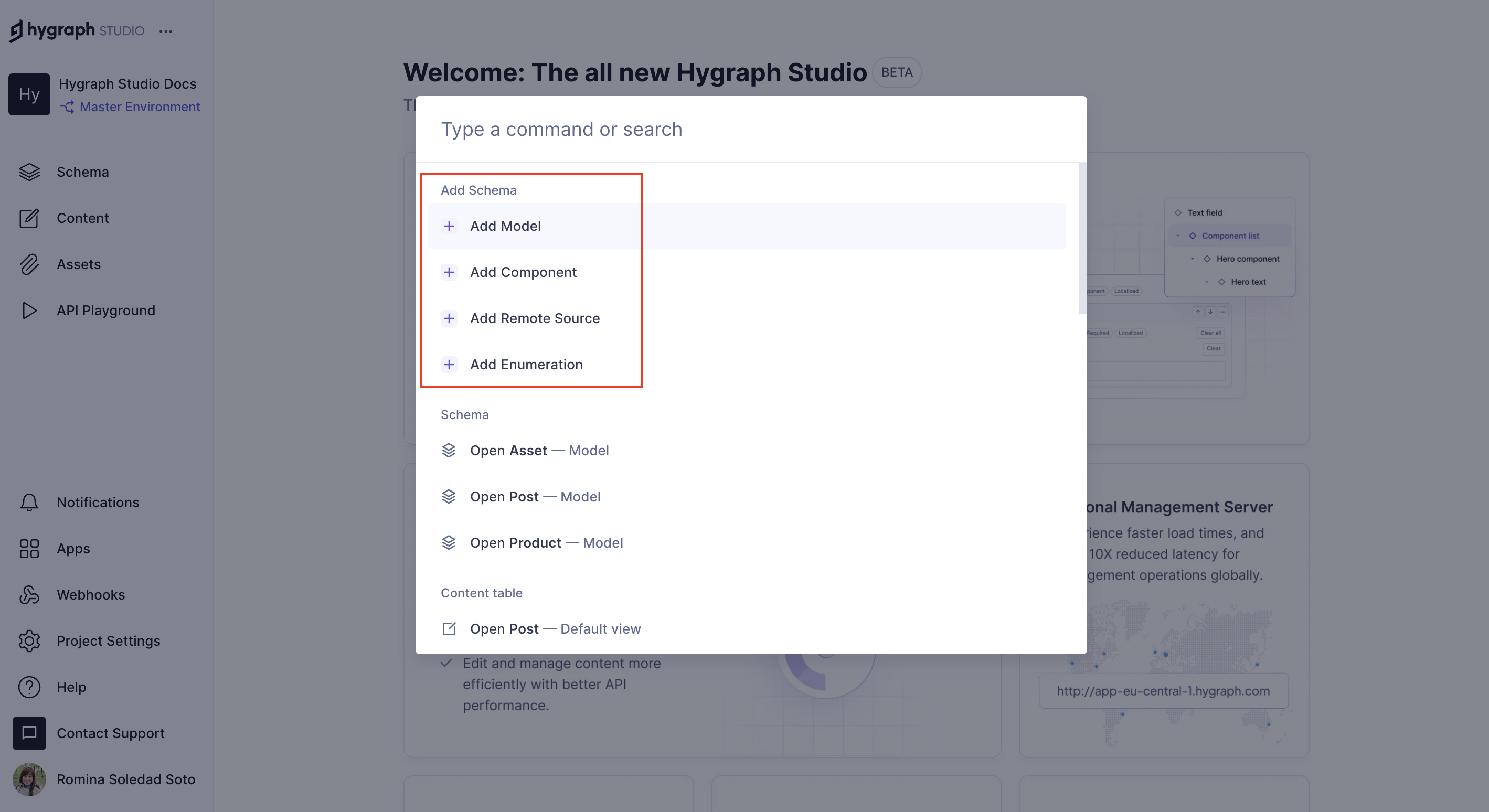Screen dimensions: 1489x812
Task: Click Add Remote Source option
Action: click(x=535, y=317)
